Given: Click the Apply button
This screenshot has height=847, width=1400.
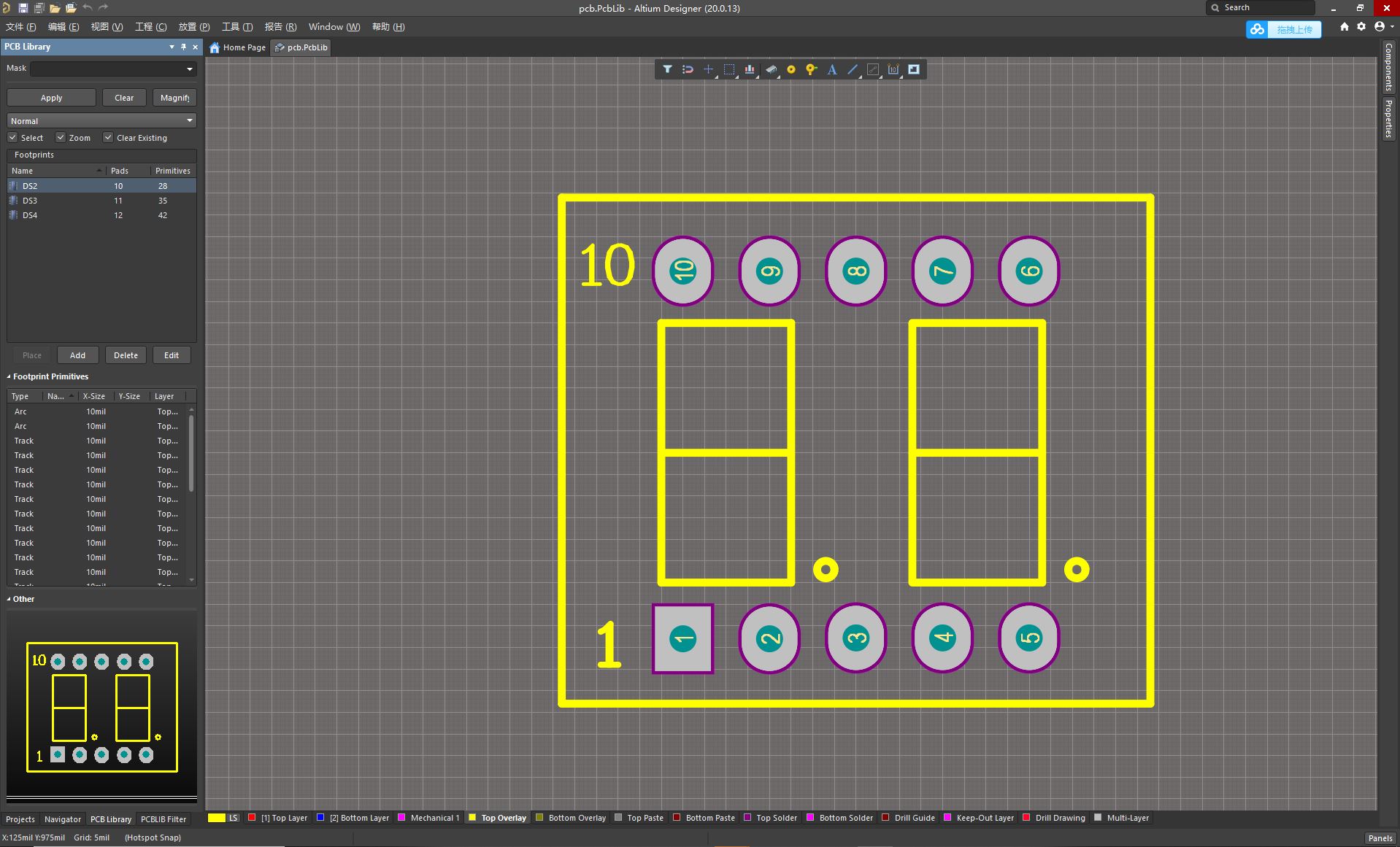Looking at the screenshot, I should (51, 98).
